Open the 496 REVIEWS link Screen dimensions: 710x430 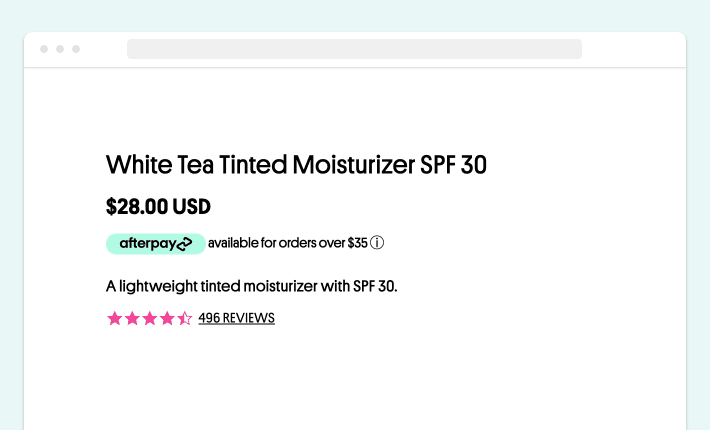tap(236, 318)
